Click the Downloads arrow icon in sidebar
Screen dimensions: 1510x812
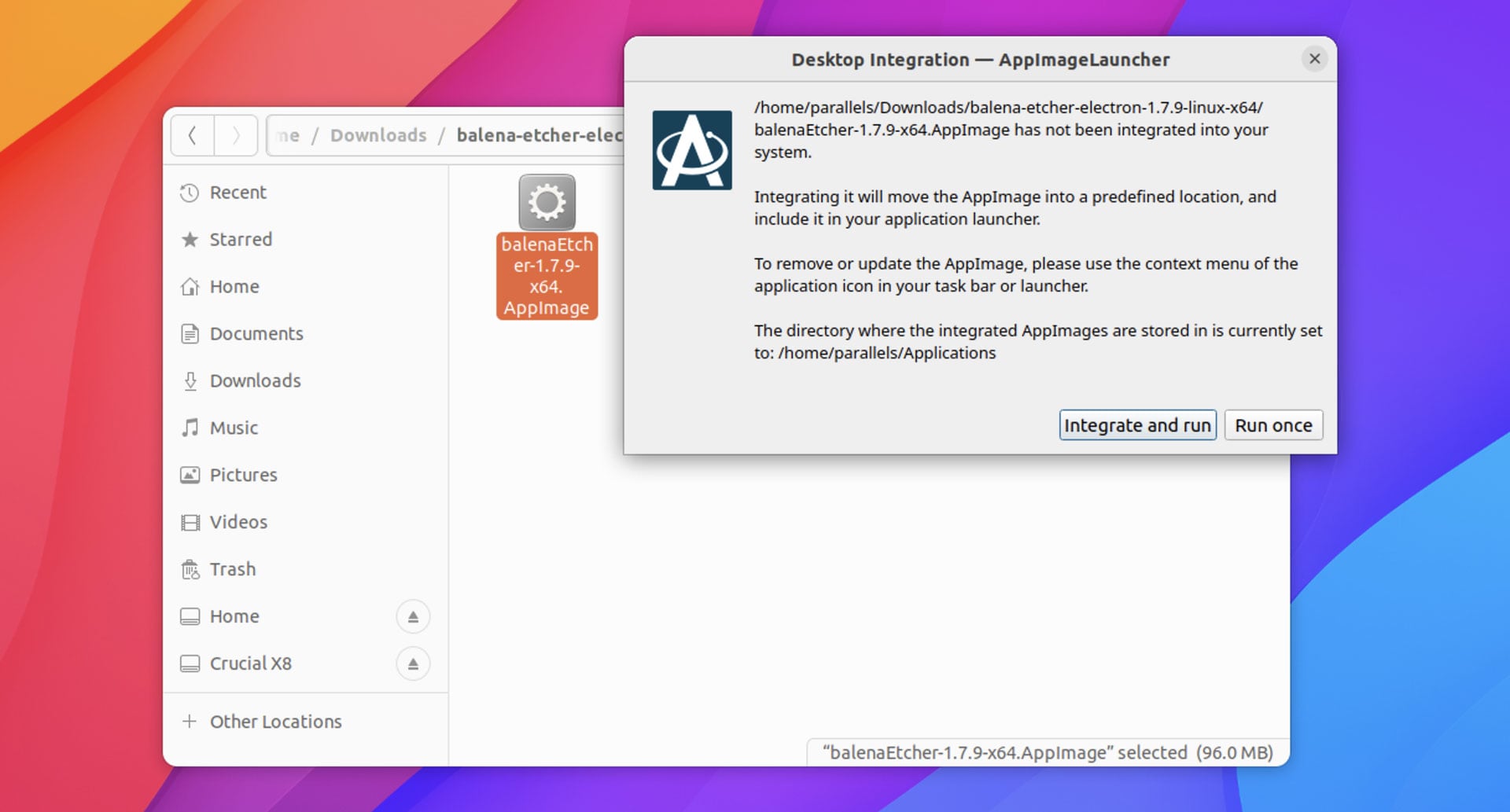[190, 381]
